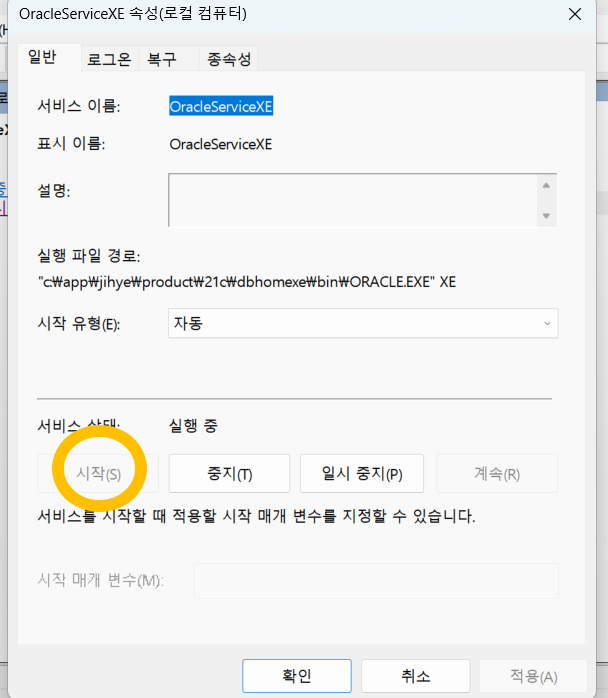Cancel with the 취소 button
The width and height of the screenshot is (608, 698).
(x=415, y=676)
